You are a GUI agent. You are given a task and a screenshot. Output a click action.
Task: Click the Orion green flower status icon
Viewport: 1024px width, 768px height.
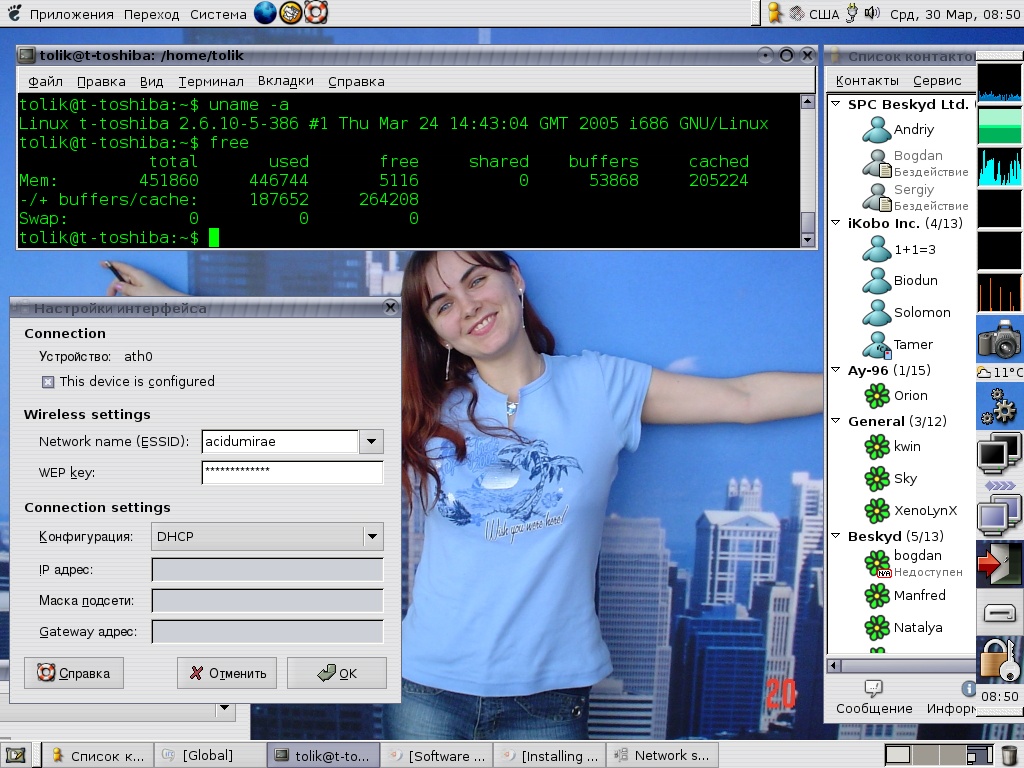(876, 395)
